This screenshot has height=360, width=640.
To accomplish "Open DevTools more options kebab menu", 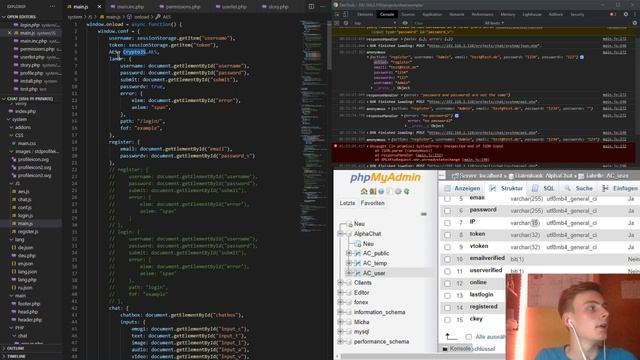I will tap(635, 14).
